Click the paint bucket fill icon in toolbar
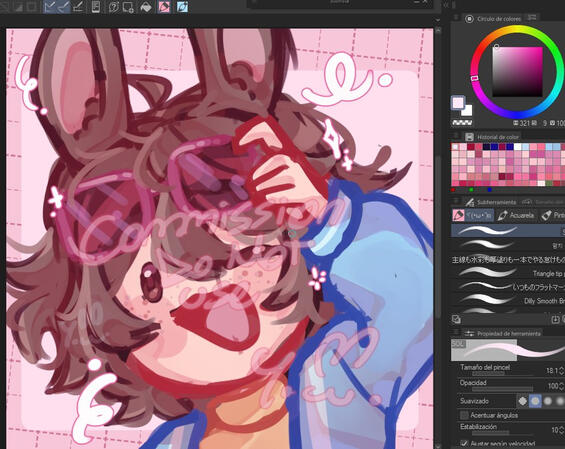Image resolution: width=565 pixels, height=449 pixels. click(146, 7)
